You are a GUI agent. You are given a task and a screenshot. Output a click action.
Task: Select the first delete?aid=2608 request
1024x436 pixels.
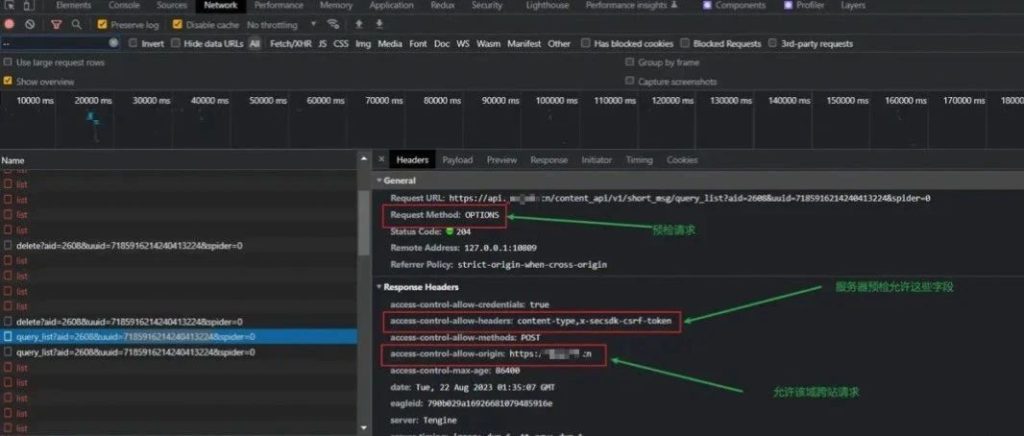129,245
